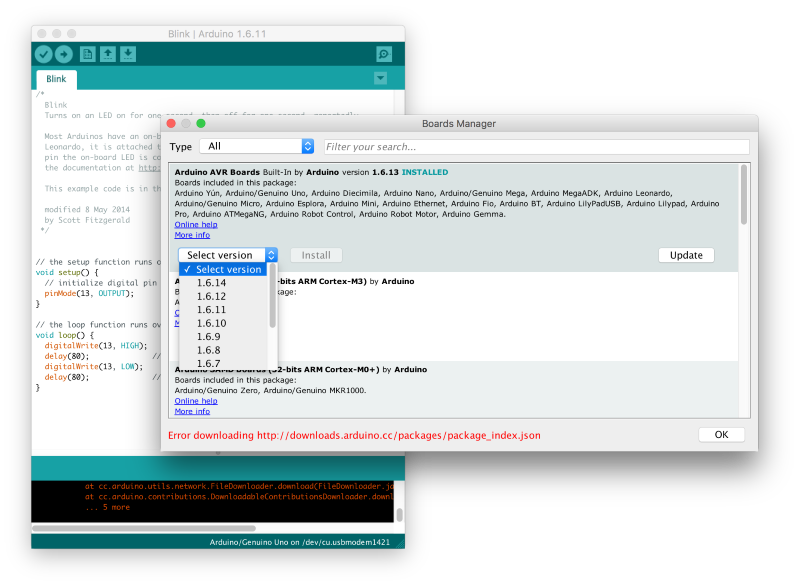Click 'Arduino/Genuino Zero, Arduino/Genuino MKR1000.' text

click(270, 391)
